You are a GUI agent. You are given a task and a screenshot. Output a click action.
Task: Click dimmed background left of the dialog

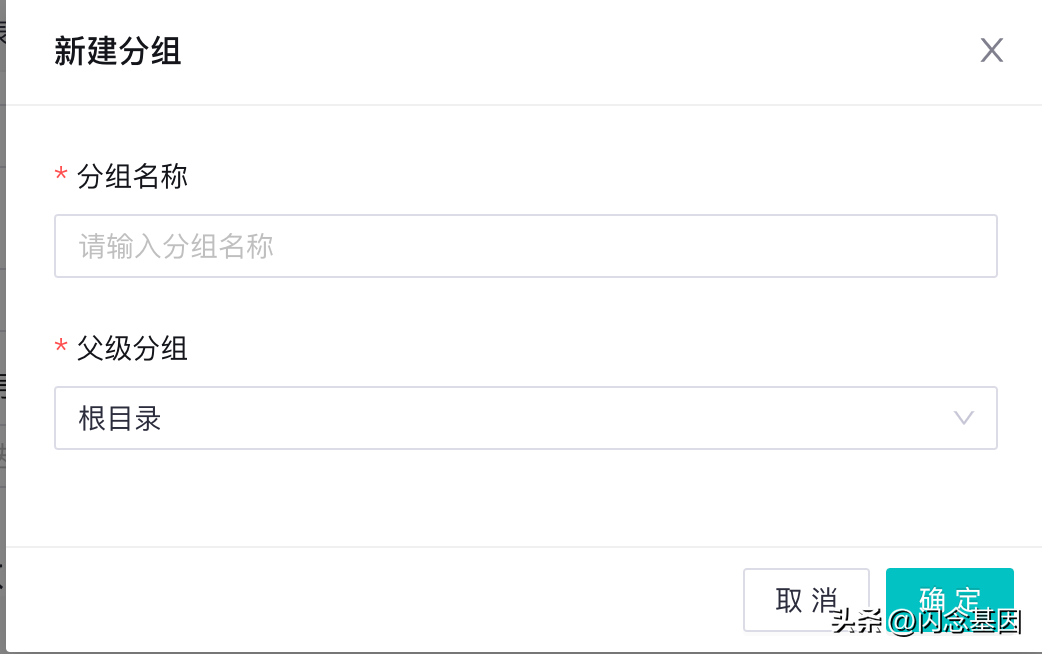(2, 300)
